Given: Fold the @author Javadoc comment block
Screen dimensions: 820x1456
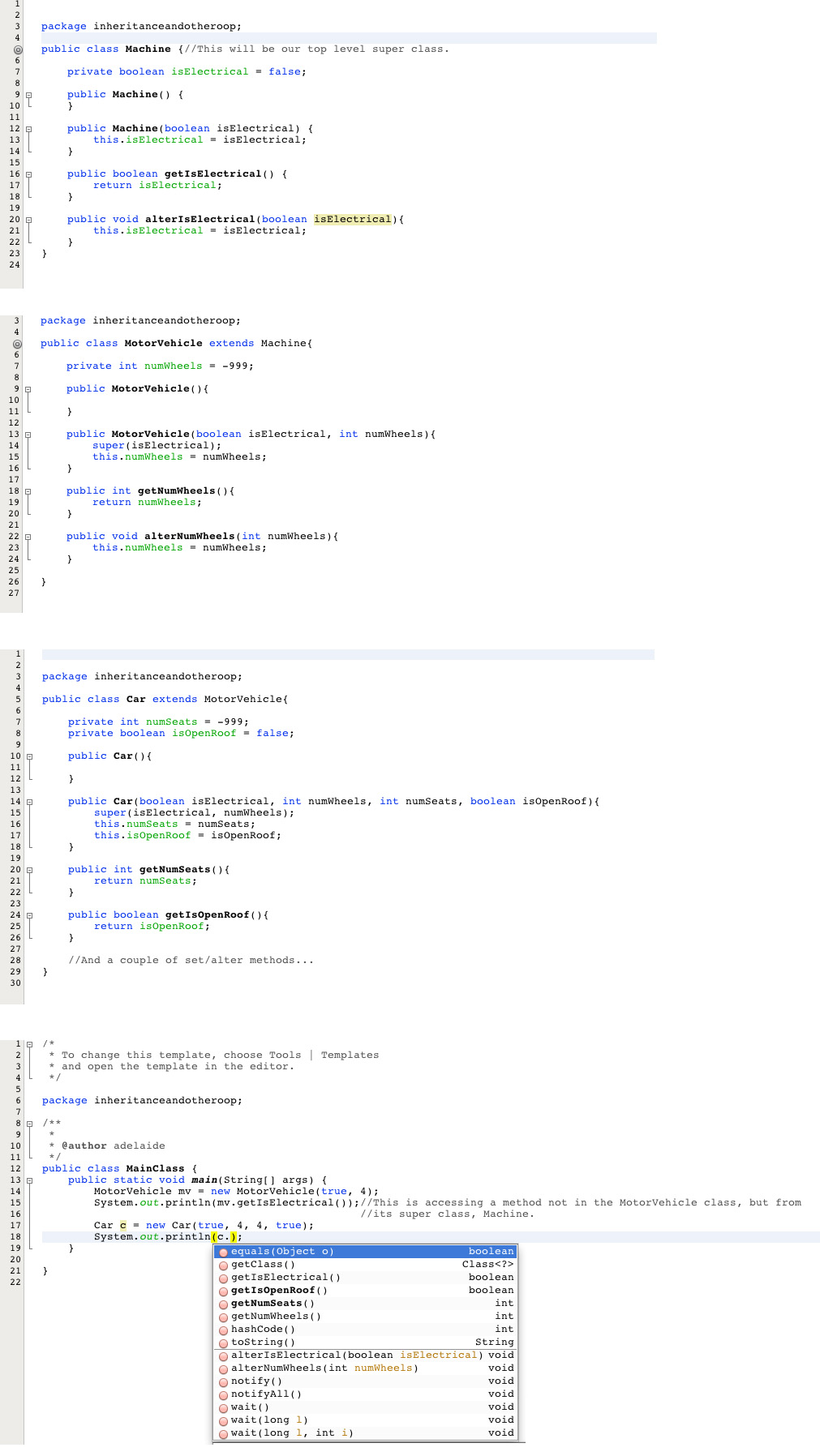Looking at the screenshot, I should pos(30,1124).
